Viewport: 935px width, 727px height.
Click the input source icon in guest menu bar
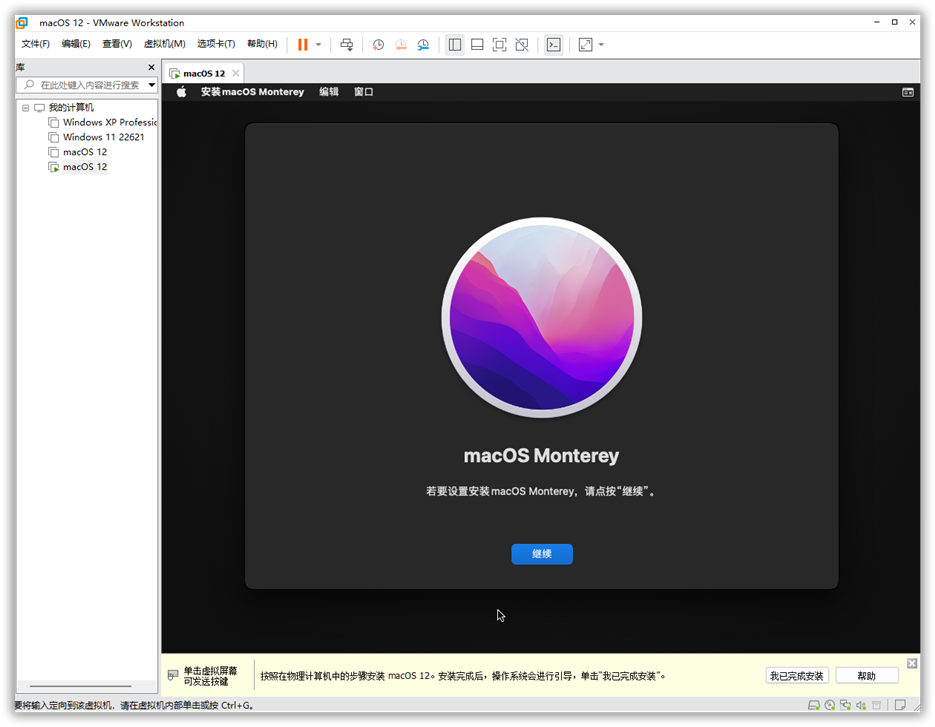(908, 92)
